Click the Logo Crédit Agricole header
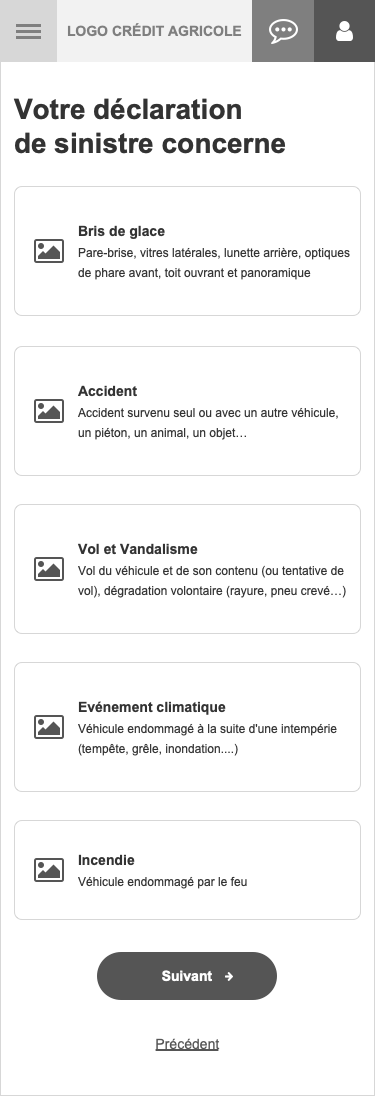Viewport: 375px width, 1096px height. pos(154,31)
